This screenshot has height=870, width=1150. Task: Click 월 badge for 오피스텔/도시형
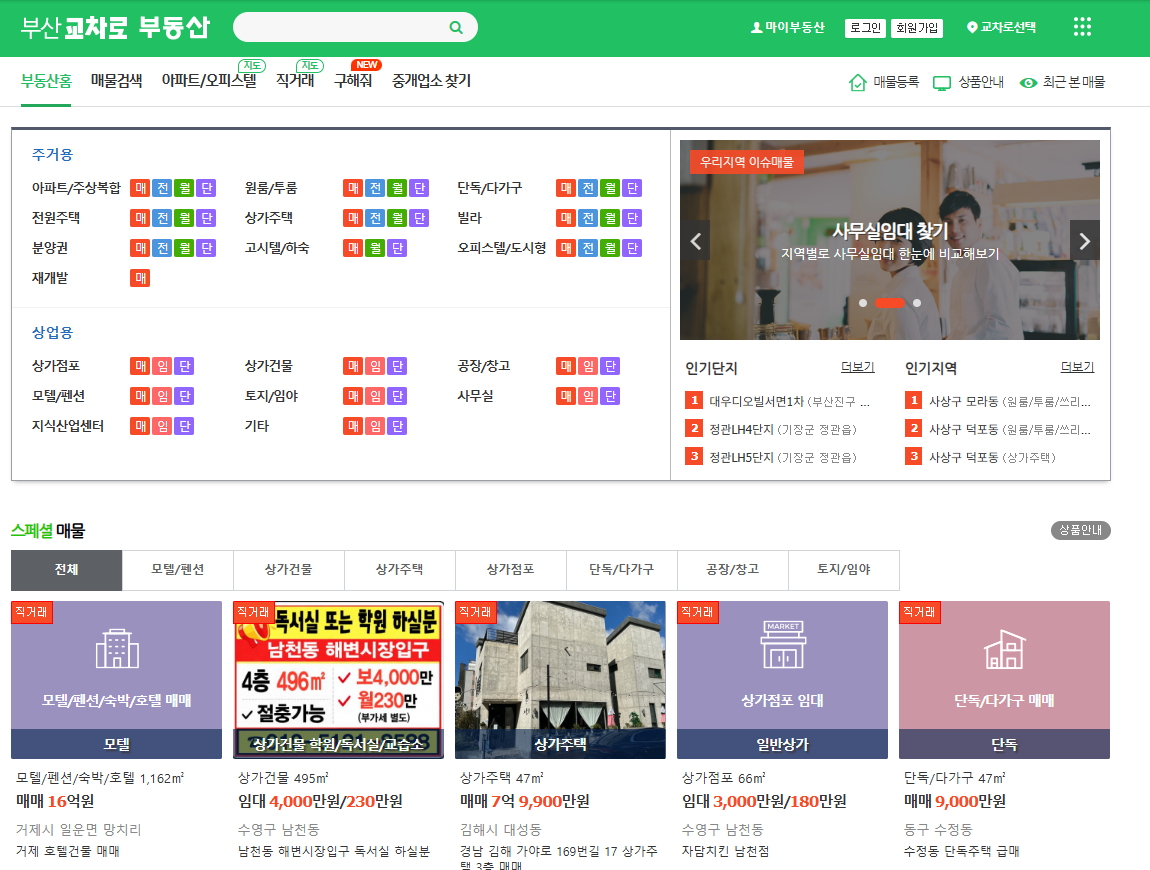[609, 248]
